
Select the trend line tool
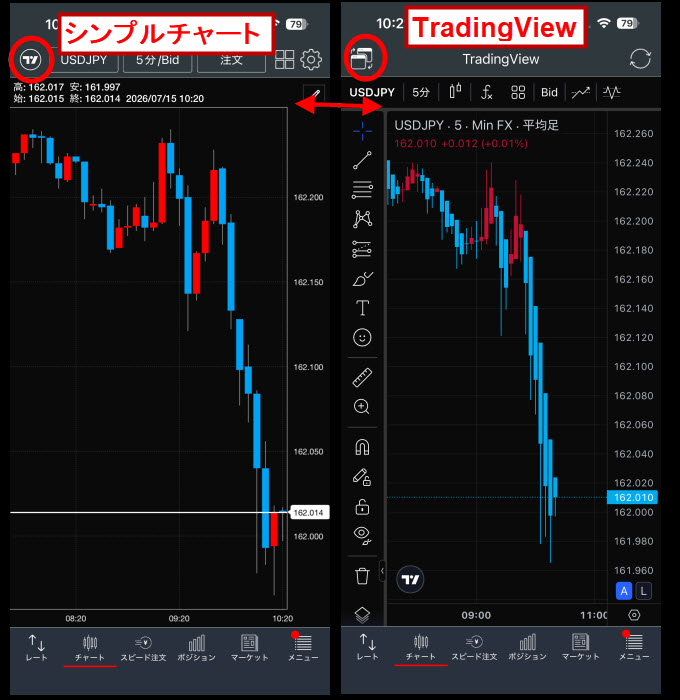click(362, 160)
